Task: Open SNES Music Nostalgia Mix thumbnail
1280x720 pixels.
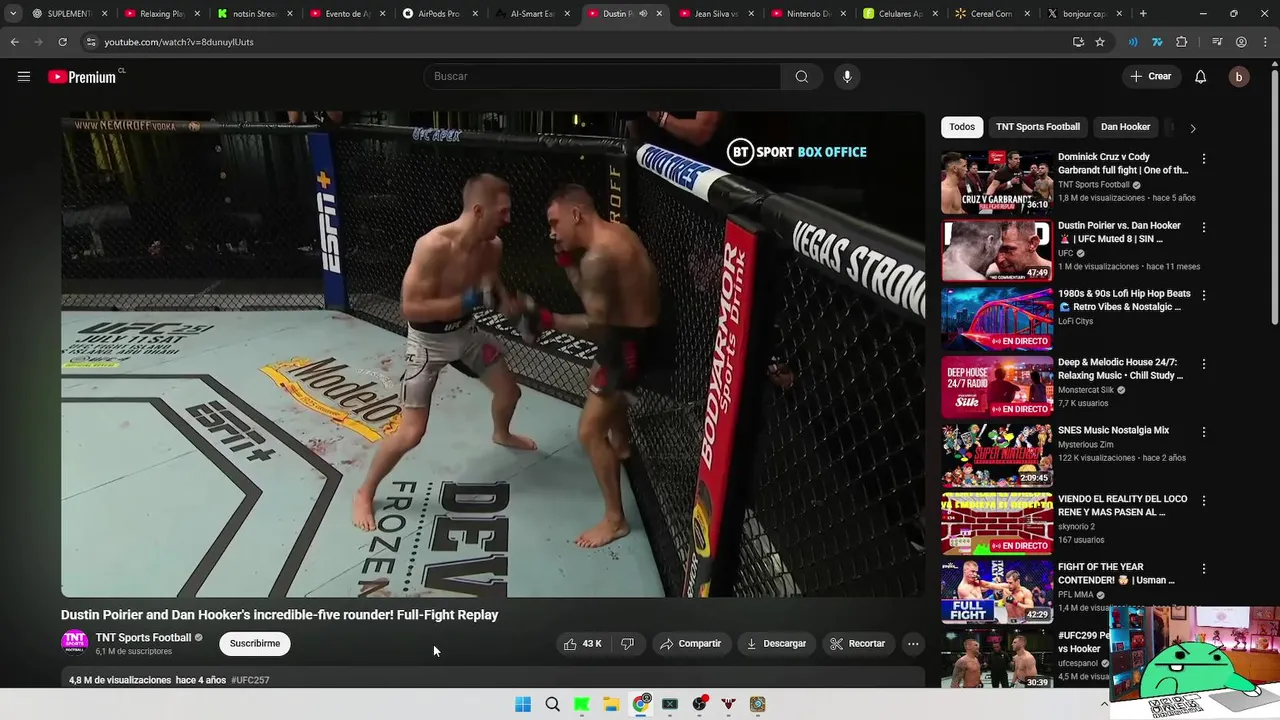Action: click(x=997, y=456)
